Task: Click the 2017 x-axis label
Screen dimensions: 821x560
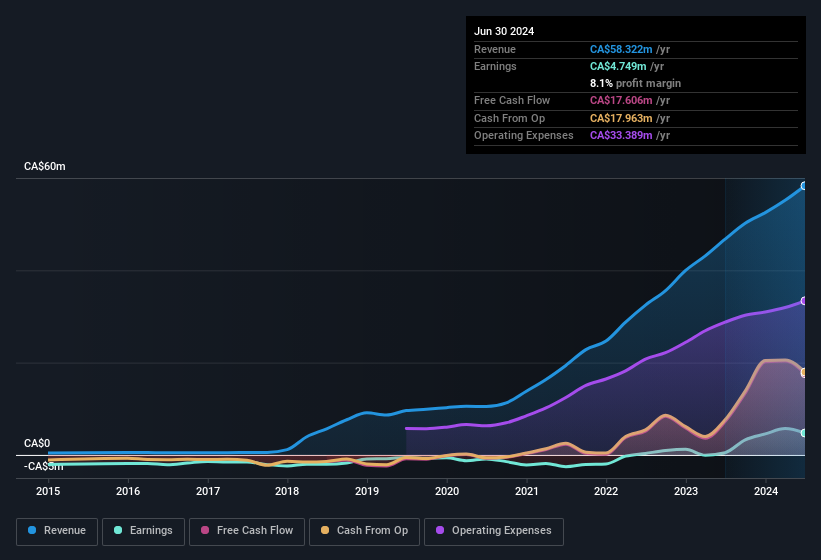Action: coord(208,491)
